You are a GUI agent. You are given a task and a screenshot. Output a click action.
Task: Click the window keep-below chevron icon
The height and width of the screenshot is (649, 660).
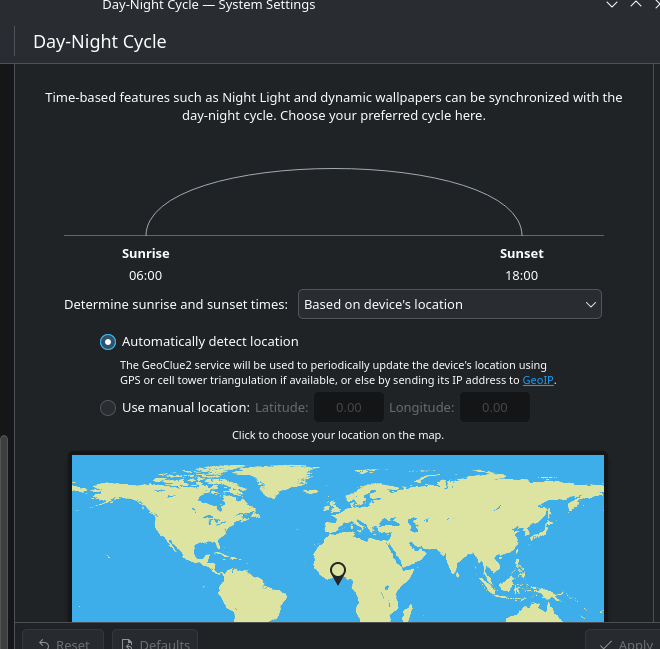612,5
